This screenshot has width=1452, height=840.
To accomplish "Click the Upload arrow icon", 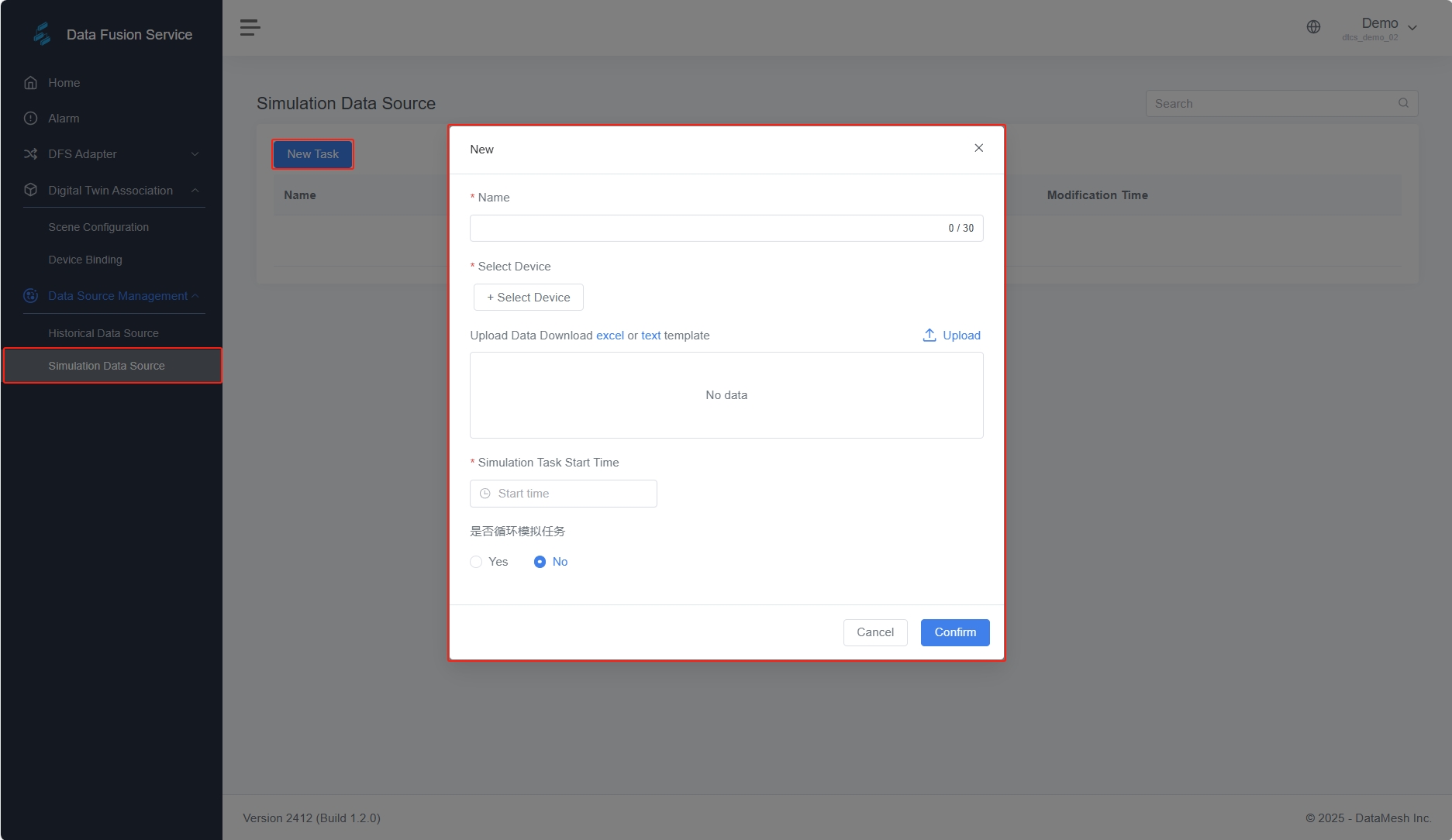I will tap(929, 335).
